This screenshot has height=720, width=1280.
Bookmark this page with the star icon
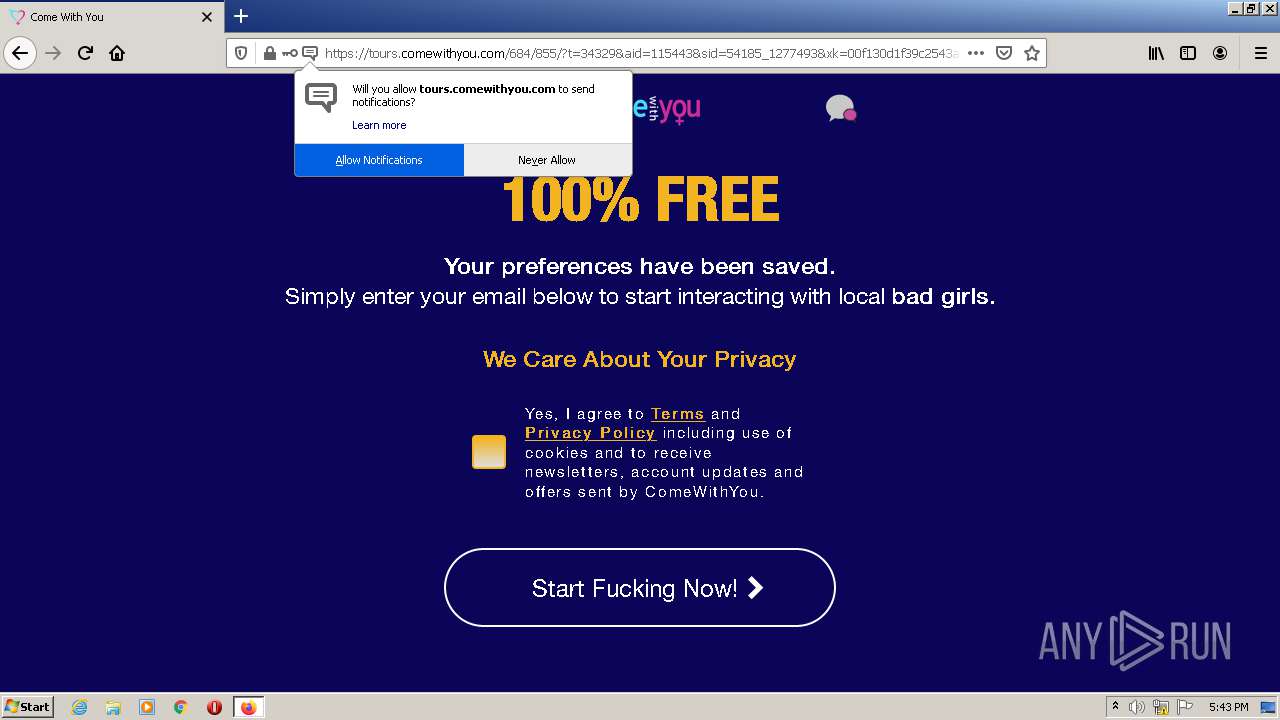pyautogui.click(x=1032, y=53)
